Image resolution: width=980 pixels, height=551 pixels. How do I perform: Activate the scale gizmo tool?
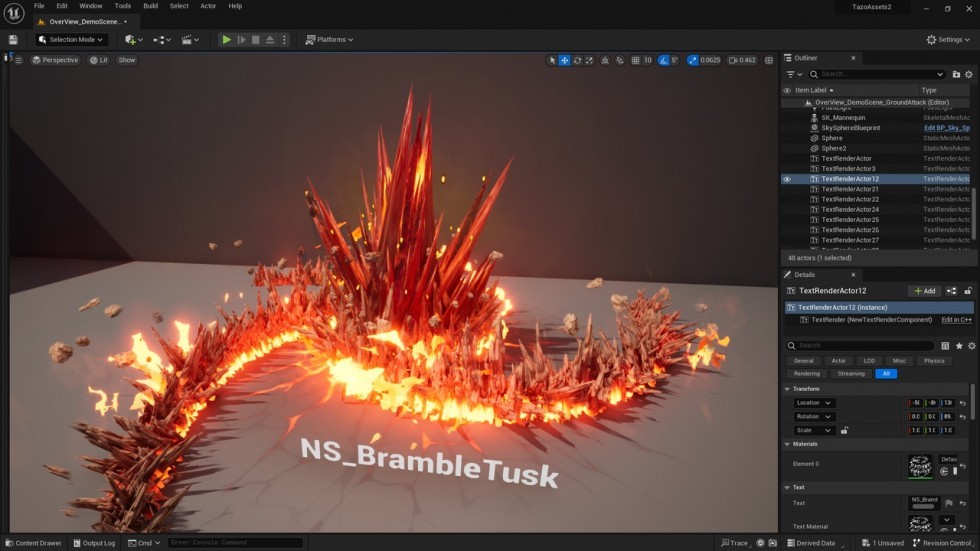coord(589,60)
